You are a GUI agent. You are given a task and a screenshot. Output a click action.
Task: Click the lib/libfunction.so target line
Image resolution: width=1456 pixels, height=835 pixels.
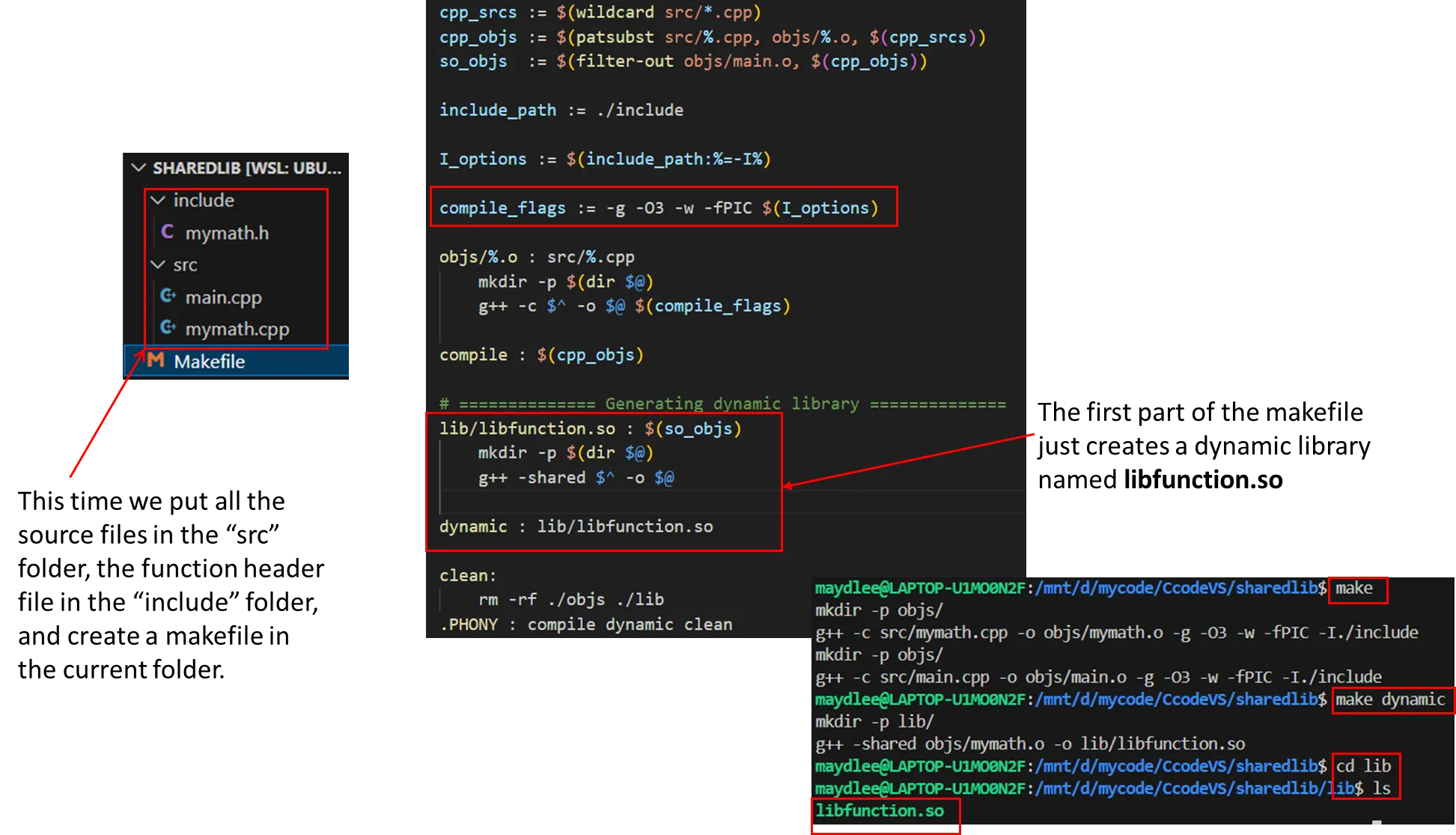point(590,428)
